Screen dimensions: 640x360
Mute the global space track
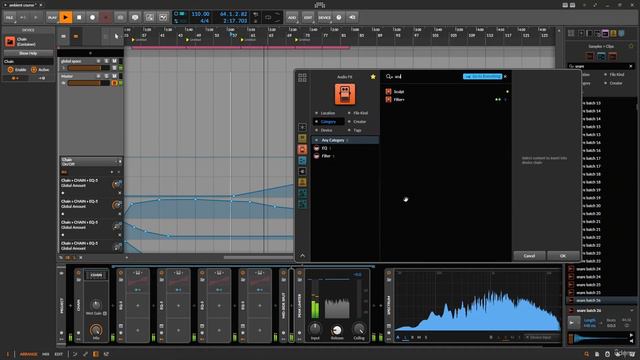[115, 61]
